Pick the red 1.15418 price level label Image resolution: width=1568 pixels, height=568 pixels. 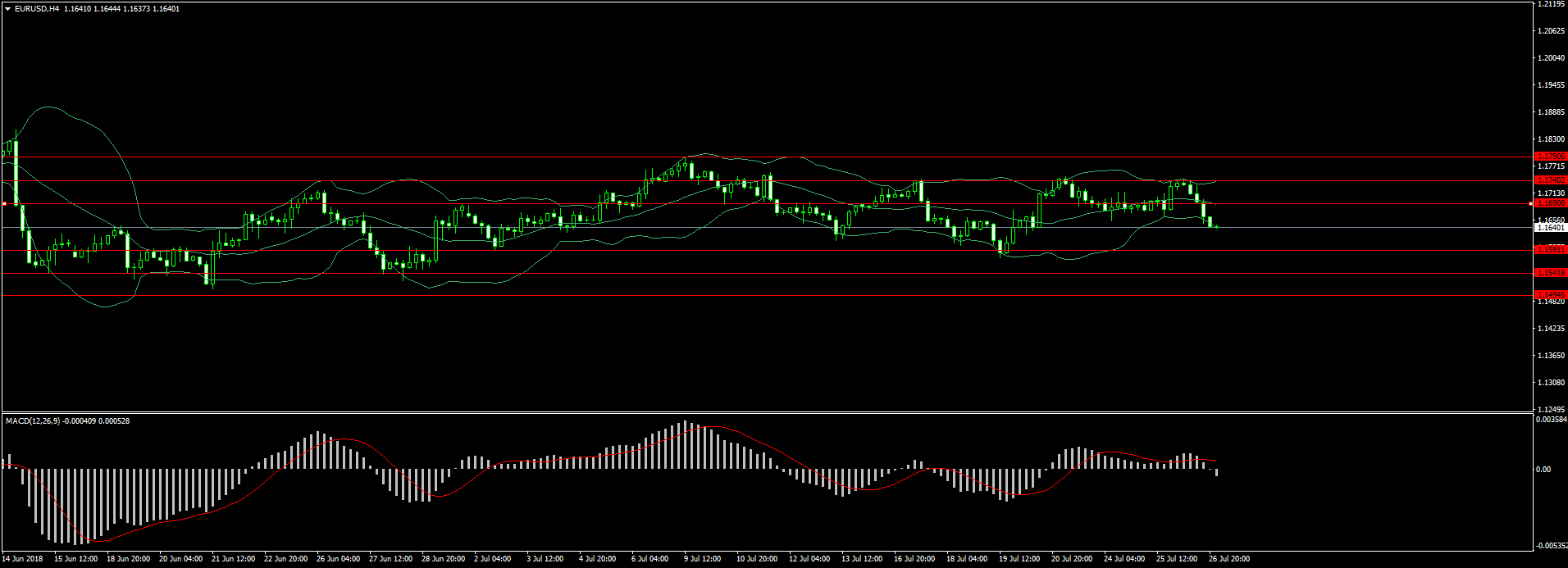pos(1550,273)
